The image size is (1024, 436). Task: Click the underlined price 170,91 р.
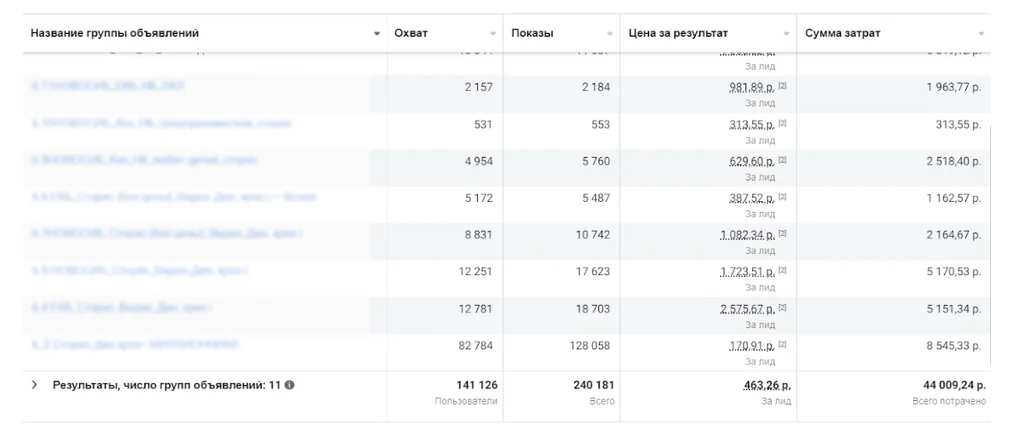pos(752,345)
